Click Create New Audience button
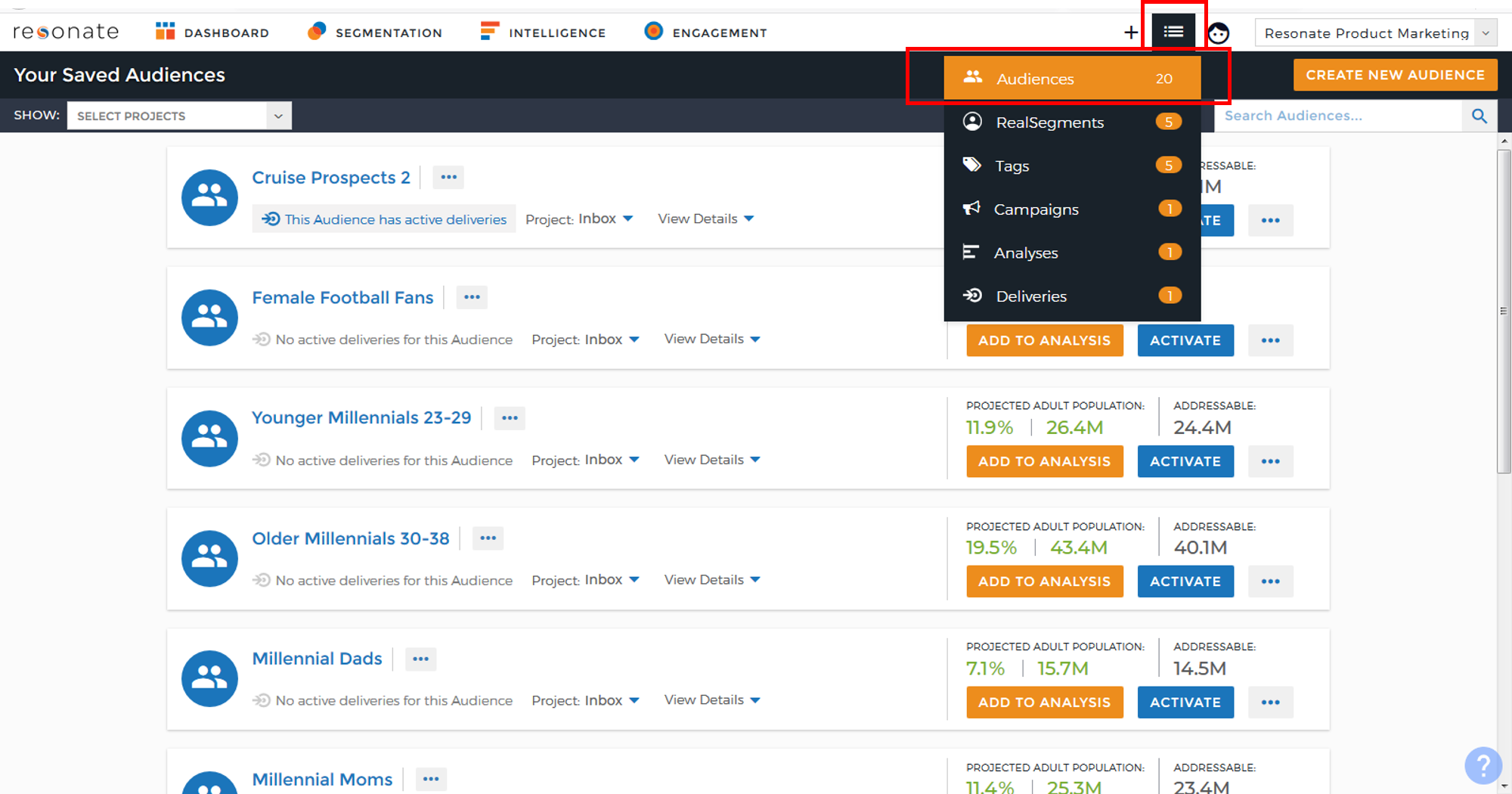Image resolution: width=1512 pixels, height=794 pixels. tap(1395, 75)
